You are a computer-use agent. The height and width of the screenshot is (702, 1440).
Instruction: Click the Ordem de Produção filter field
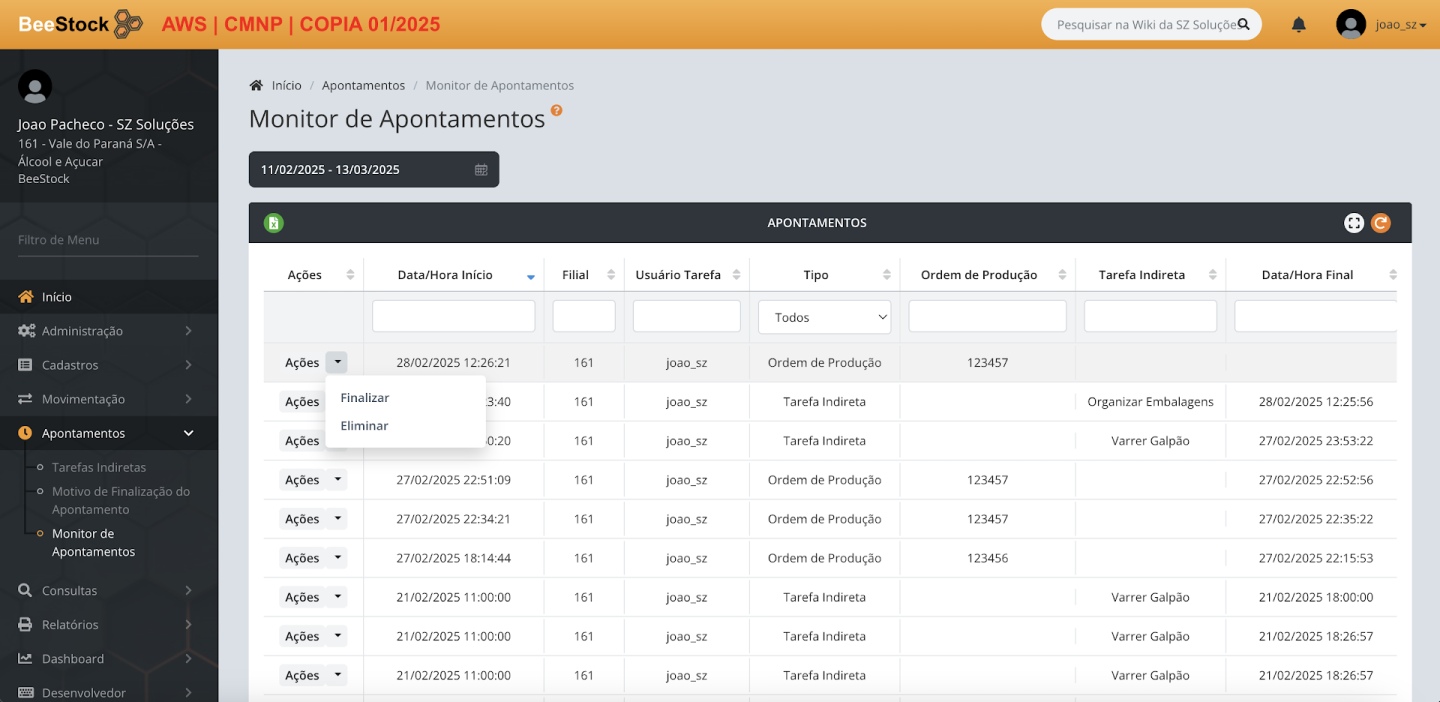pos(987,317)
